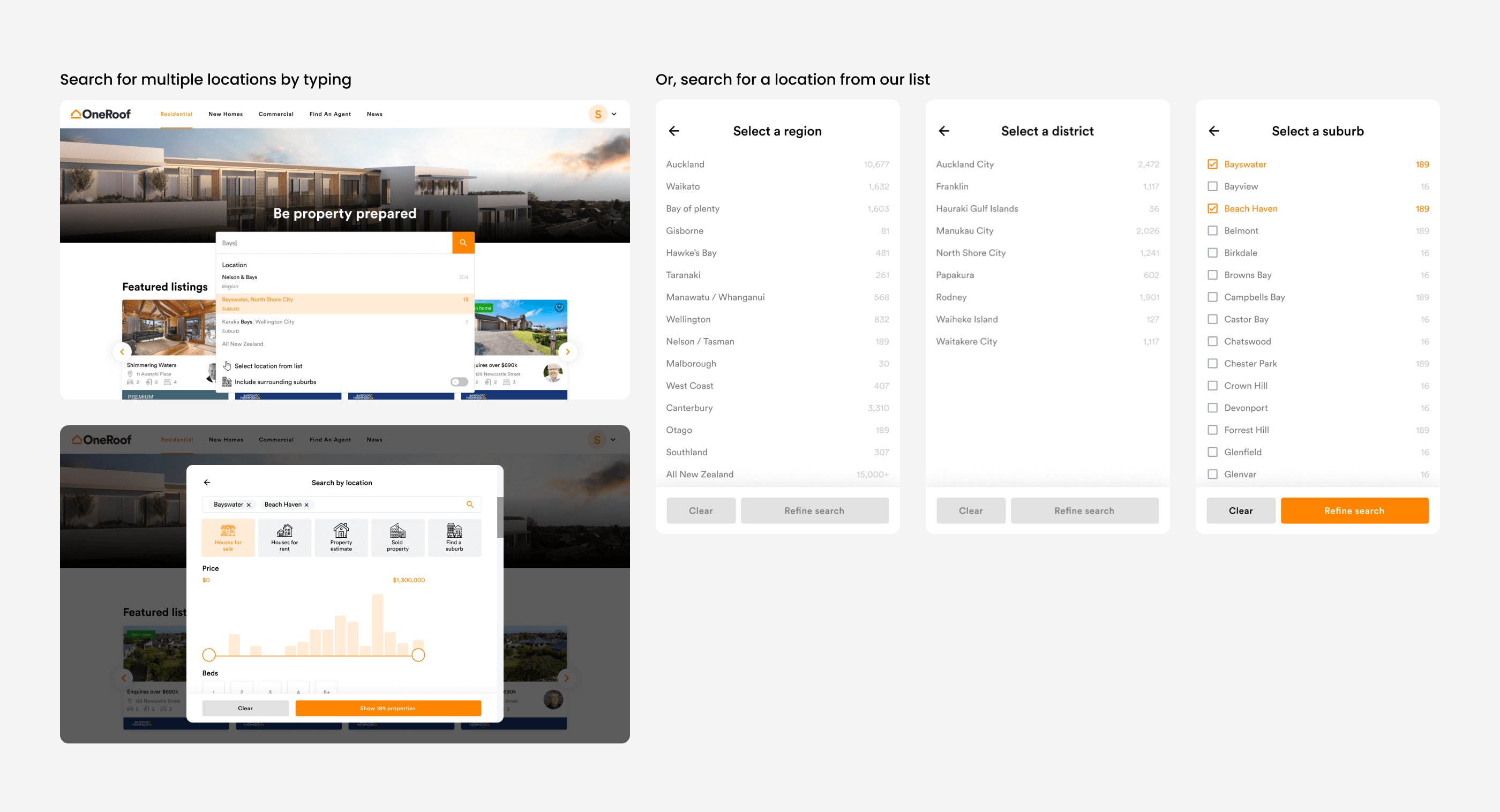
Task: Uncheck the Bayswater suburb checkbox
Action: tap(1212, 164)
